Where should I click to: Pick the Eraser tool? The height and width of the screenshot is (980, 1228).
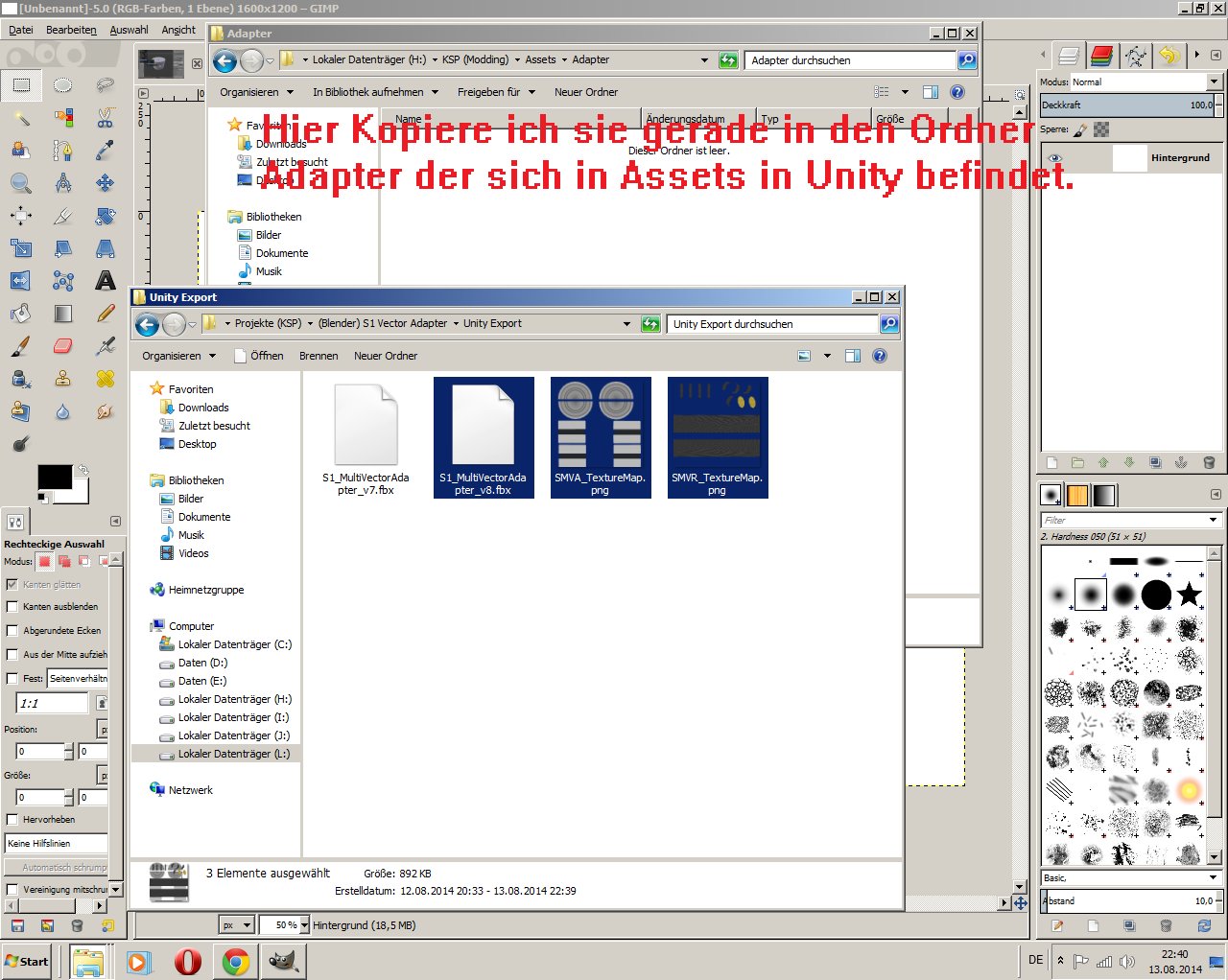(x=63, y=346)
